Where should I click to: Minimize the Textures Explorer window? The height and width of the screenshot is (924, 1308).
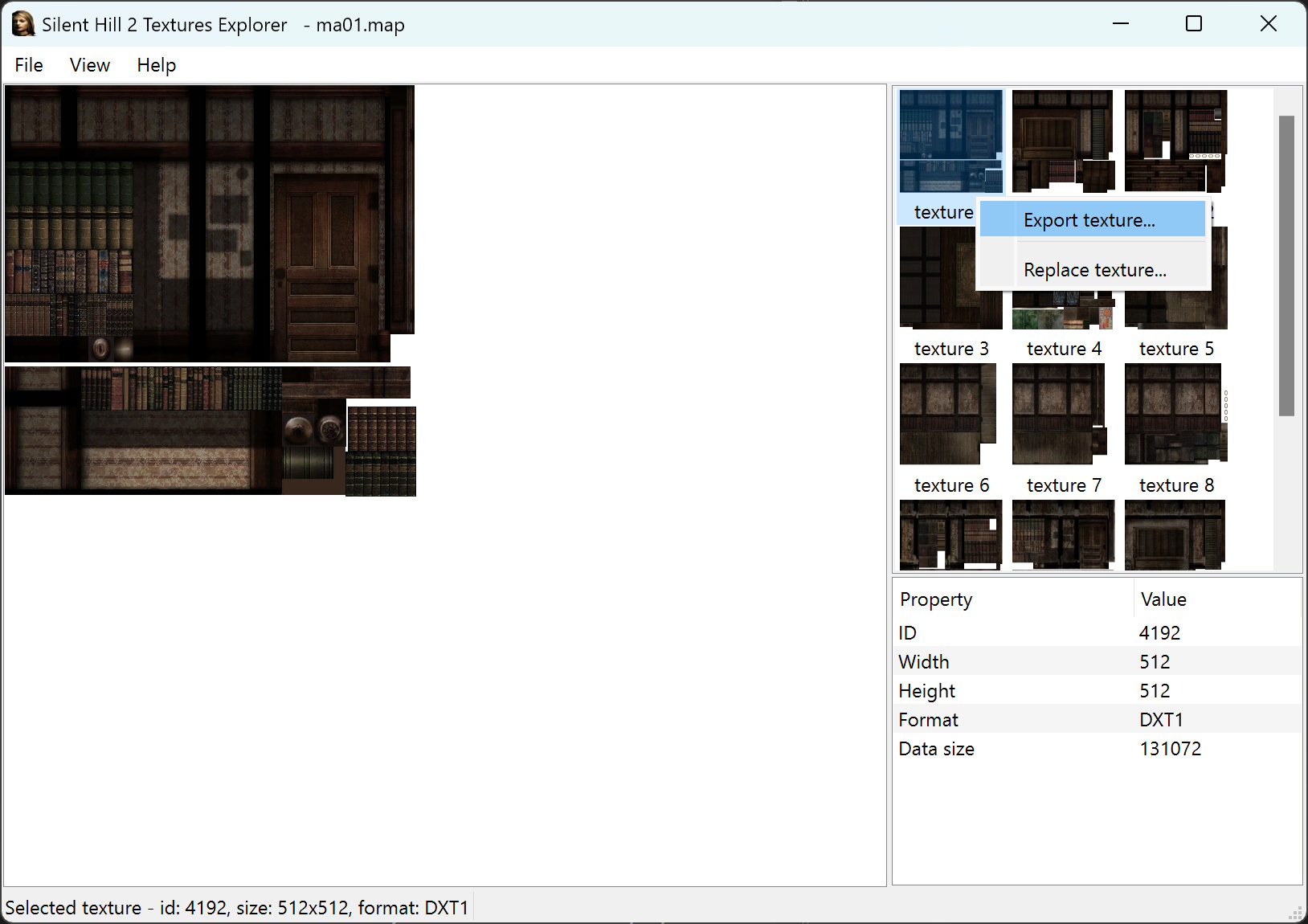coord(1121,23)
